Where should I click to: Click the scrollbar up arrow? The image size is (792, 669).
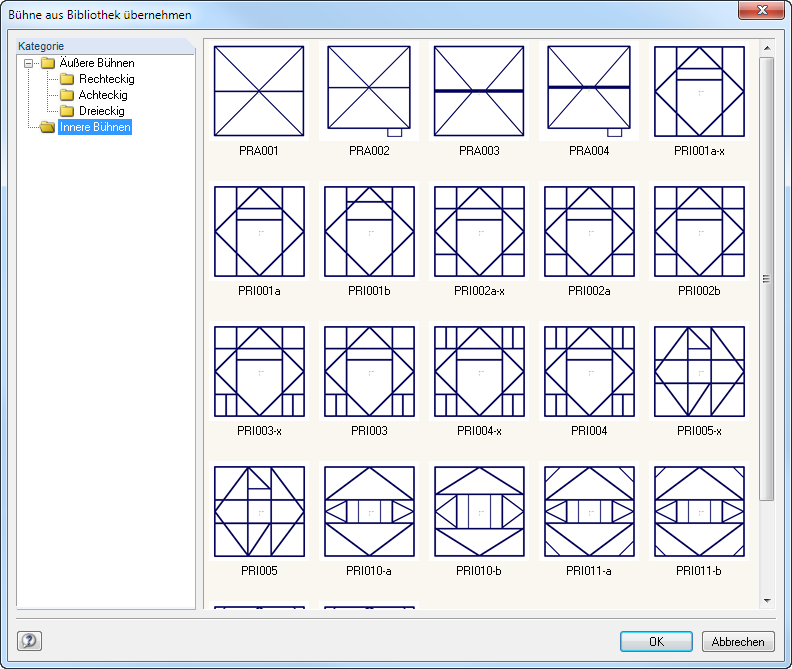(x=767, y=48)
